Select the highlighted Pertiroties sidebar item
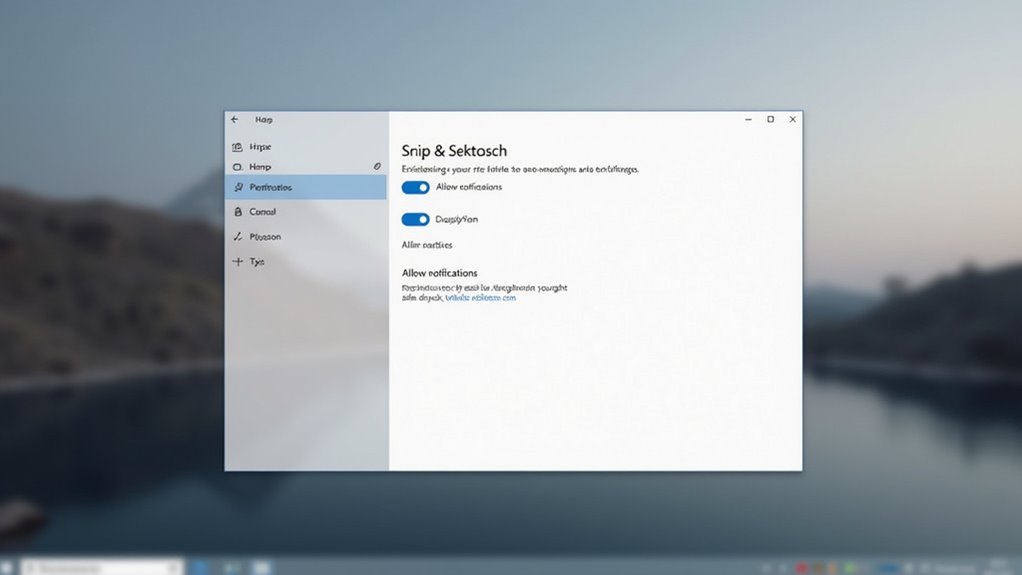The width and height of the screenshot is (1022, 575). (x=305, y=187)
